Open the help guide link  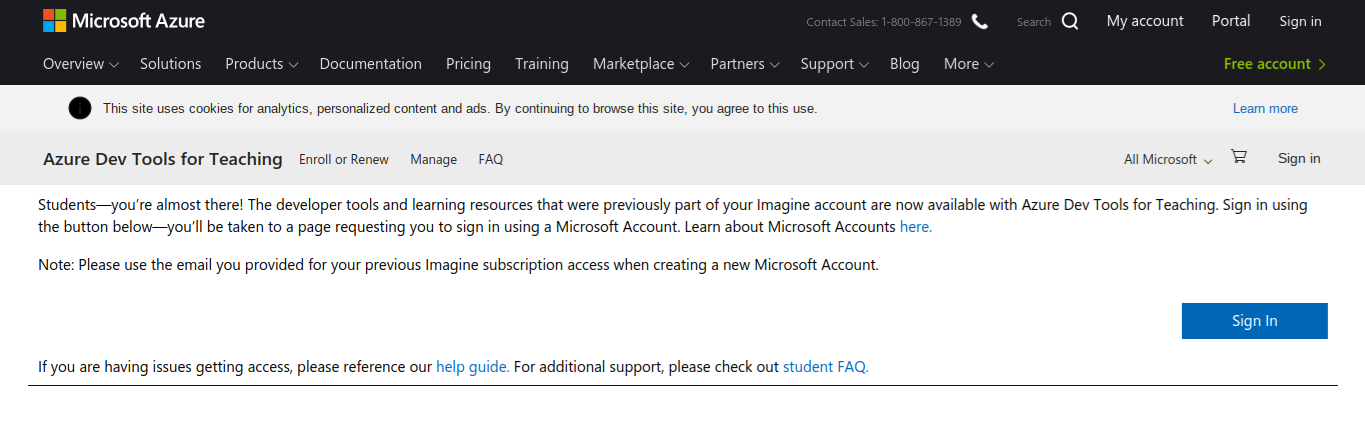pos(473,367)
